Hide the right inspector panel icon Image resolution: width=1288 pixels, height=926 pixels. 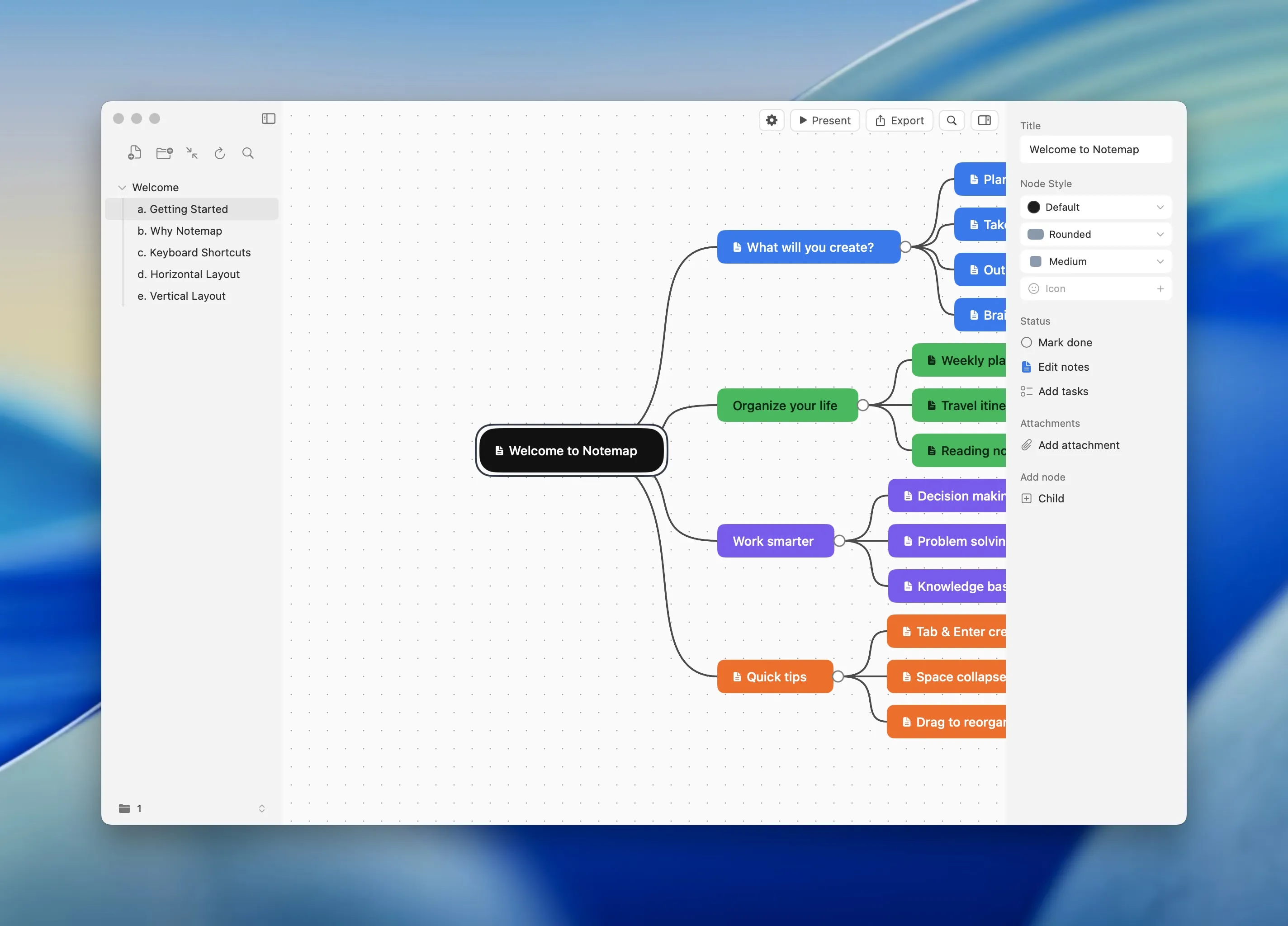click(x=984, y=120)
